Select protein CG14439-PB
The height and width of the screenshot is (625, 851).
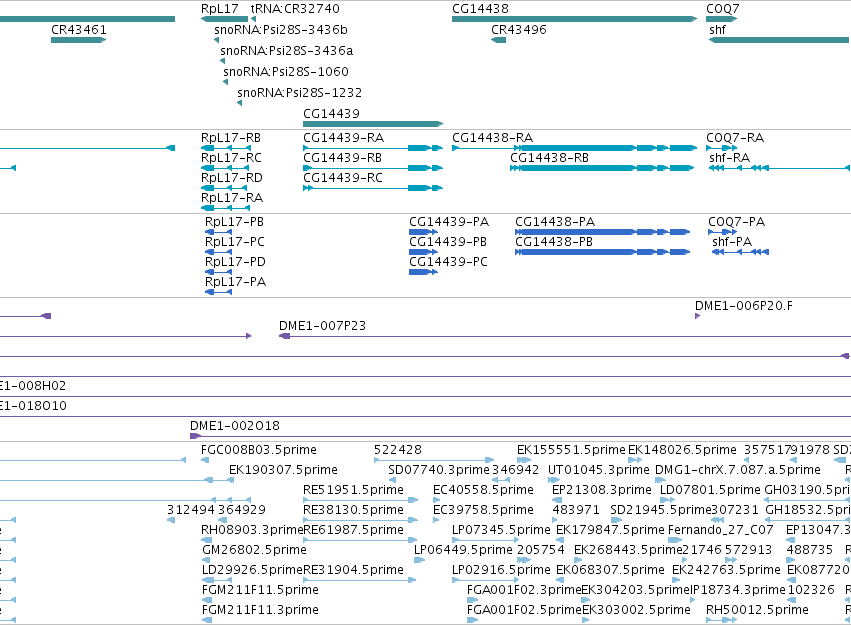click(x=448, y=242)
